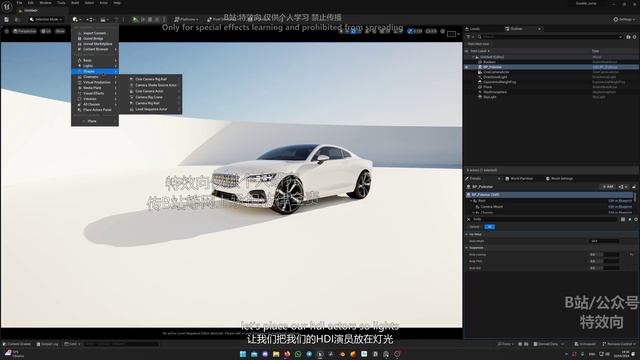Open the File menu
640x360 pixels.
19,2
